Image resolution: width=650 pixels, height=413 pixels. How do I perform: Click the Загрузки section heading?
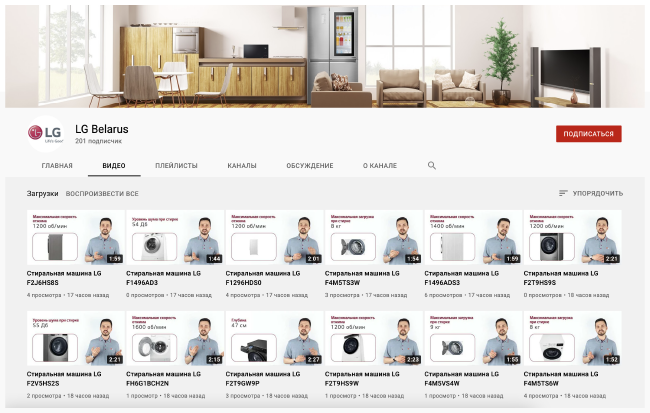tap(42, 194)
